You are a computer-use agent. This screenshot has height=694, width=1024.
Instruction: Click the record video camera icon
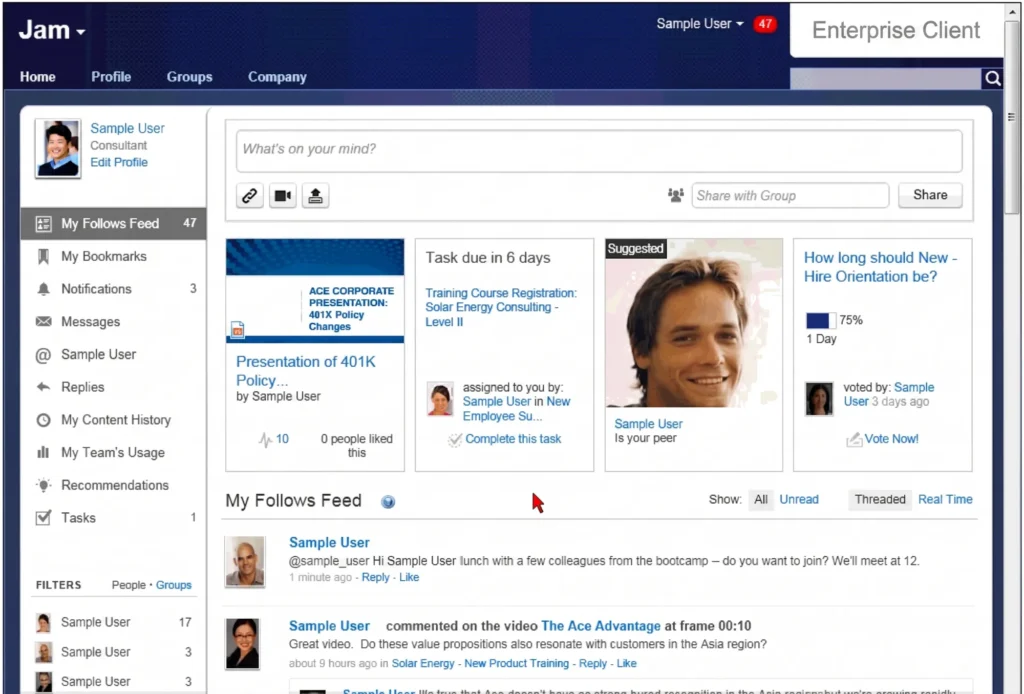[283, 195]
